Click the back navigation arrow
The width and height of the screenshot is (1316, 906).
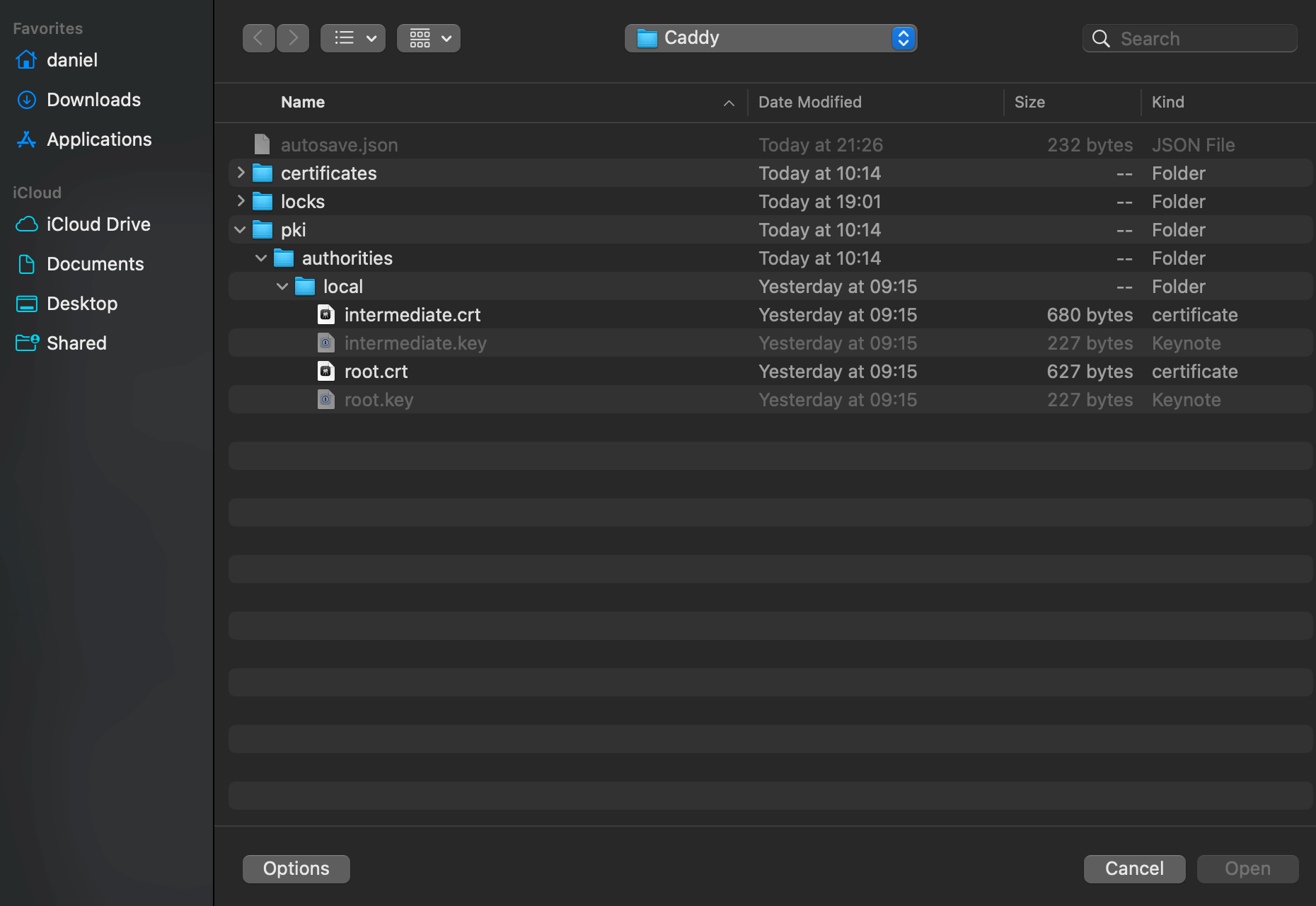(x=258, y=38)
